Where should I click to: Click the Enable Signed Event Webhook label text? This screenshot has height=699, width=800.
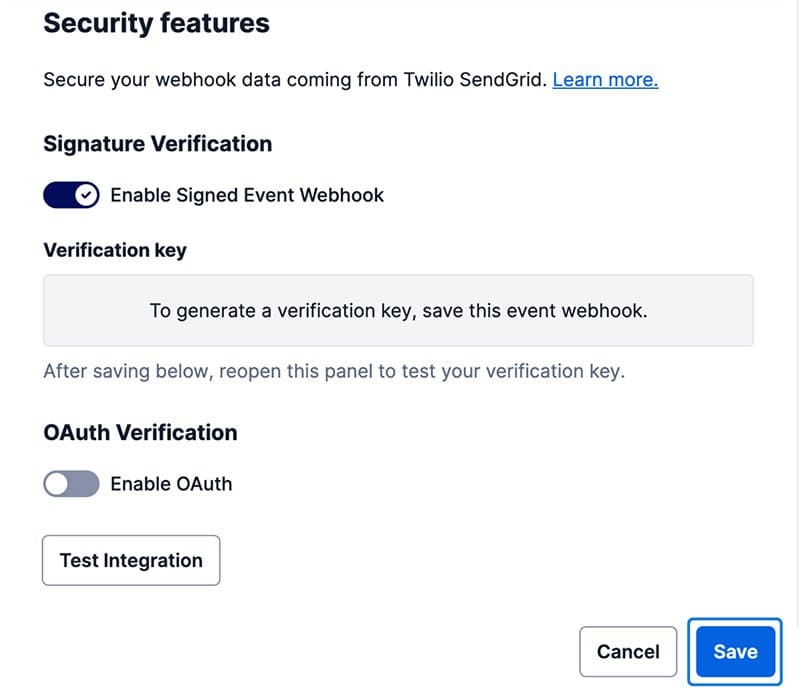coord(247,195)
